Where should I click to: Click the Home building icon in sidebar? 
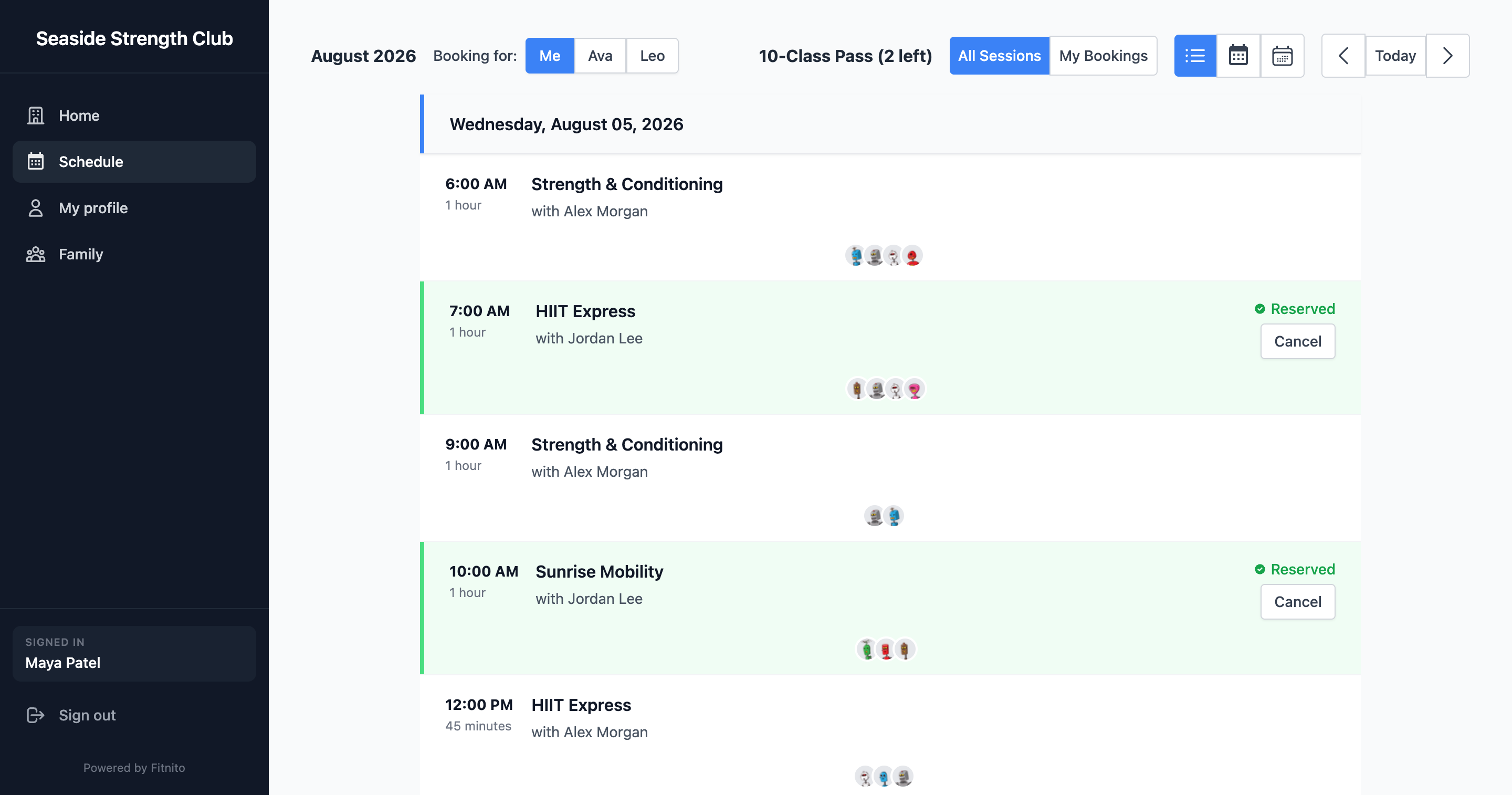pos(36,116)
